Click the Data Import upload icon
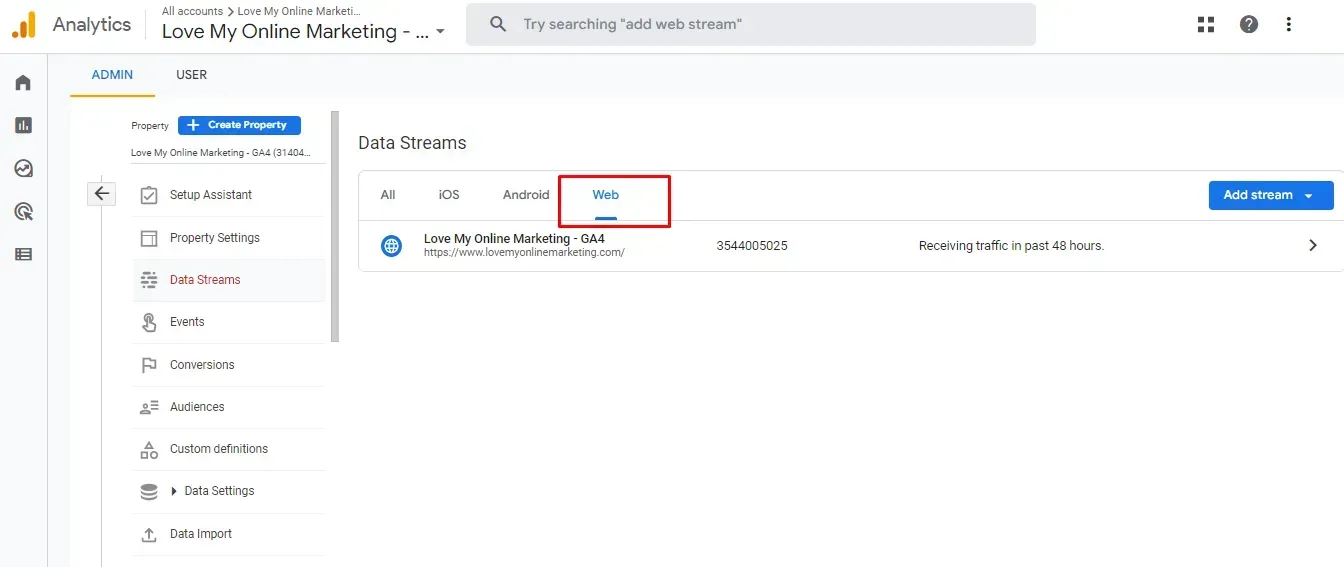The width and height of the screenshot is (1344, 567). (149, 534)
